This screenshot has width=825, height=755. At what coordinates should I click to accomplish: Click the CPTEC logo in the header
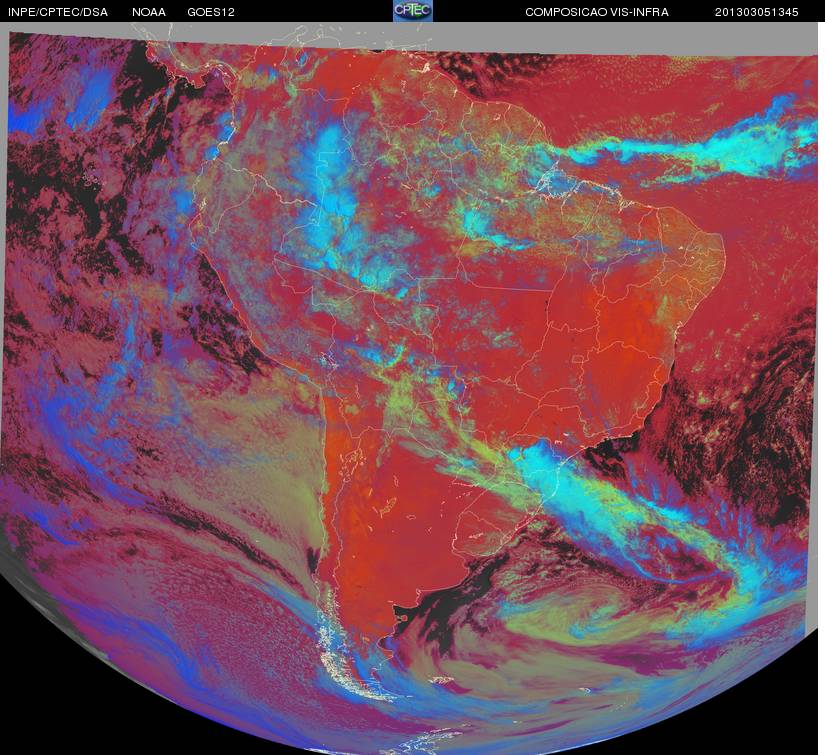click(413, 11)
